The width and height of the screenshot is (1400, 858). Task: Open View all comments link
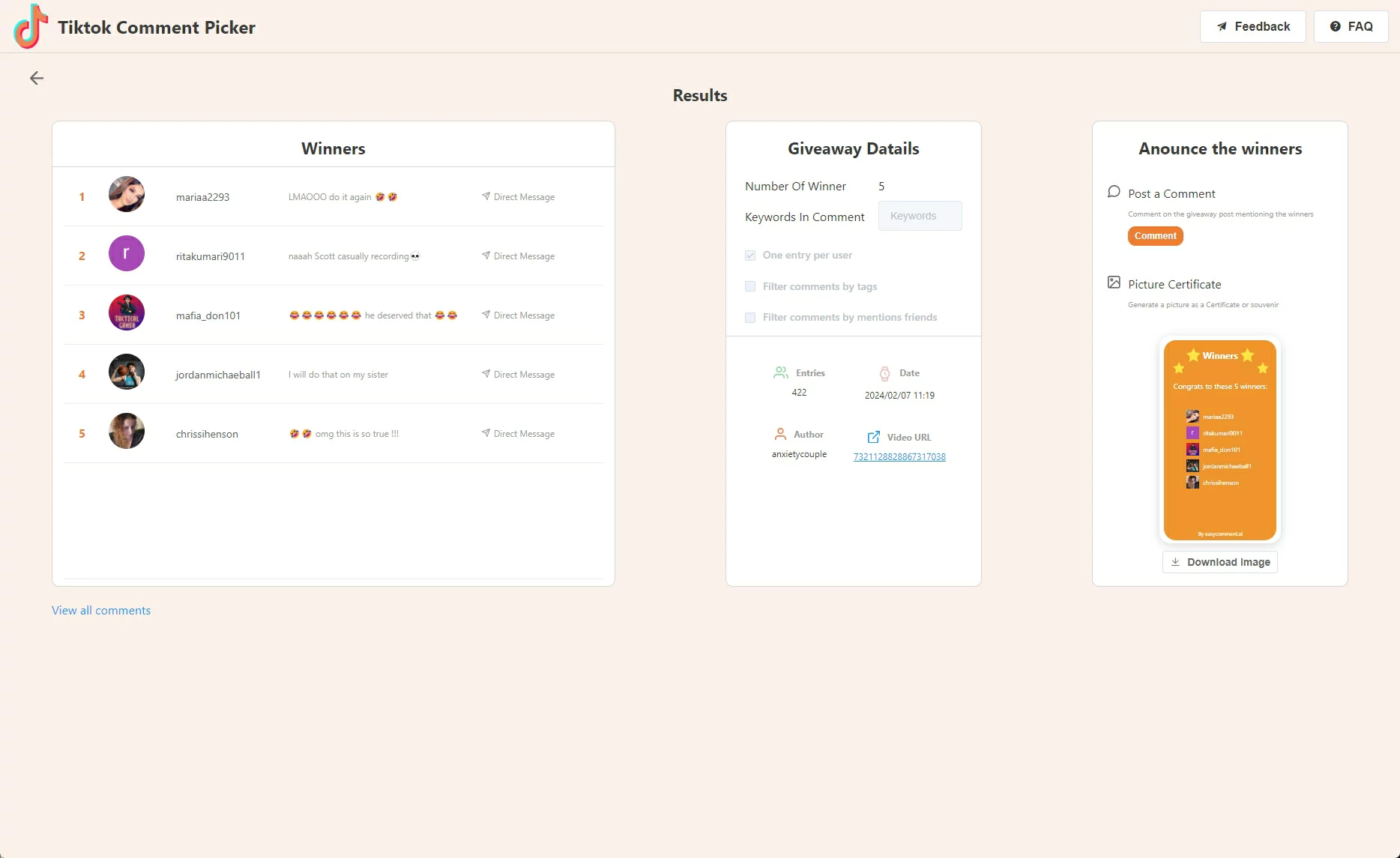pyautogui.click(x=101, y=611)
